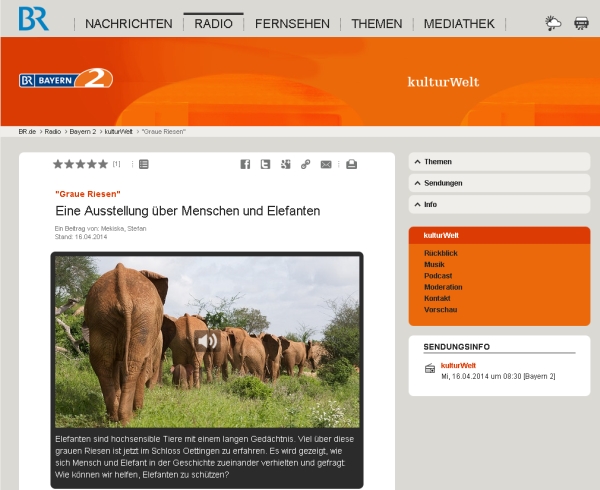Click the rating count [1]
The width and height of the screenshot is (600, 490).
tap(116, 164)
